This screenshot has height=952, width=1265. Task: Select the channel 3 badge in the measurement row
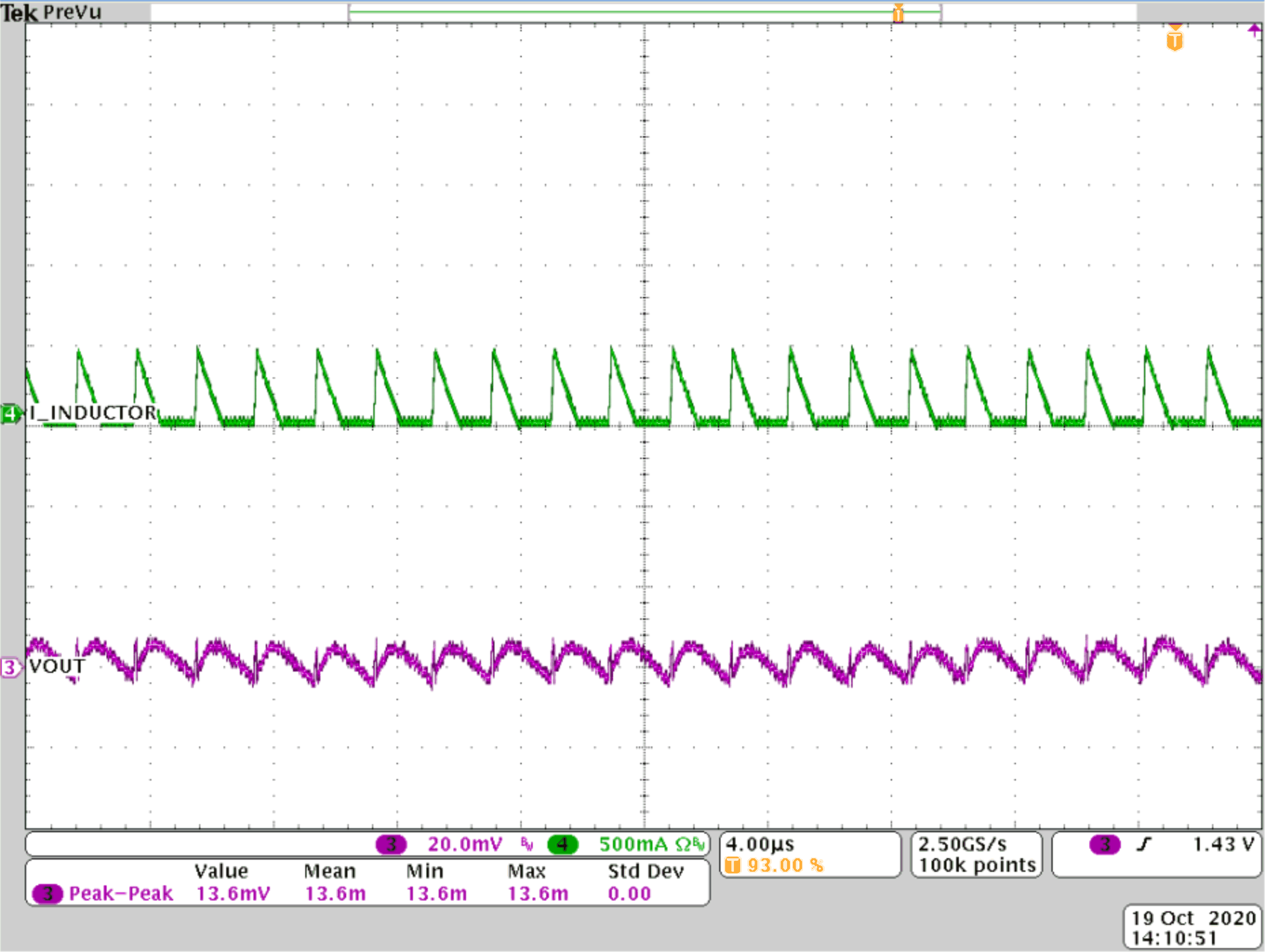tap(48, 893)
